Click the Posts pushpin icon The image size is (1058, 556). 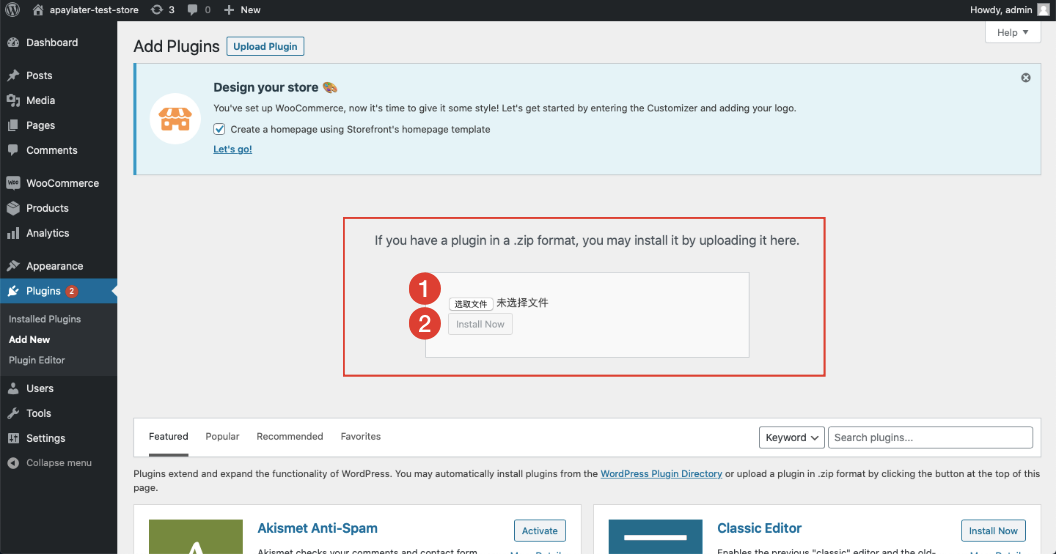(13, 75)
